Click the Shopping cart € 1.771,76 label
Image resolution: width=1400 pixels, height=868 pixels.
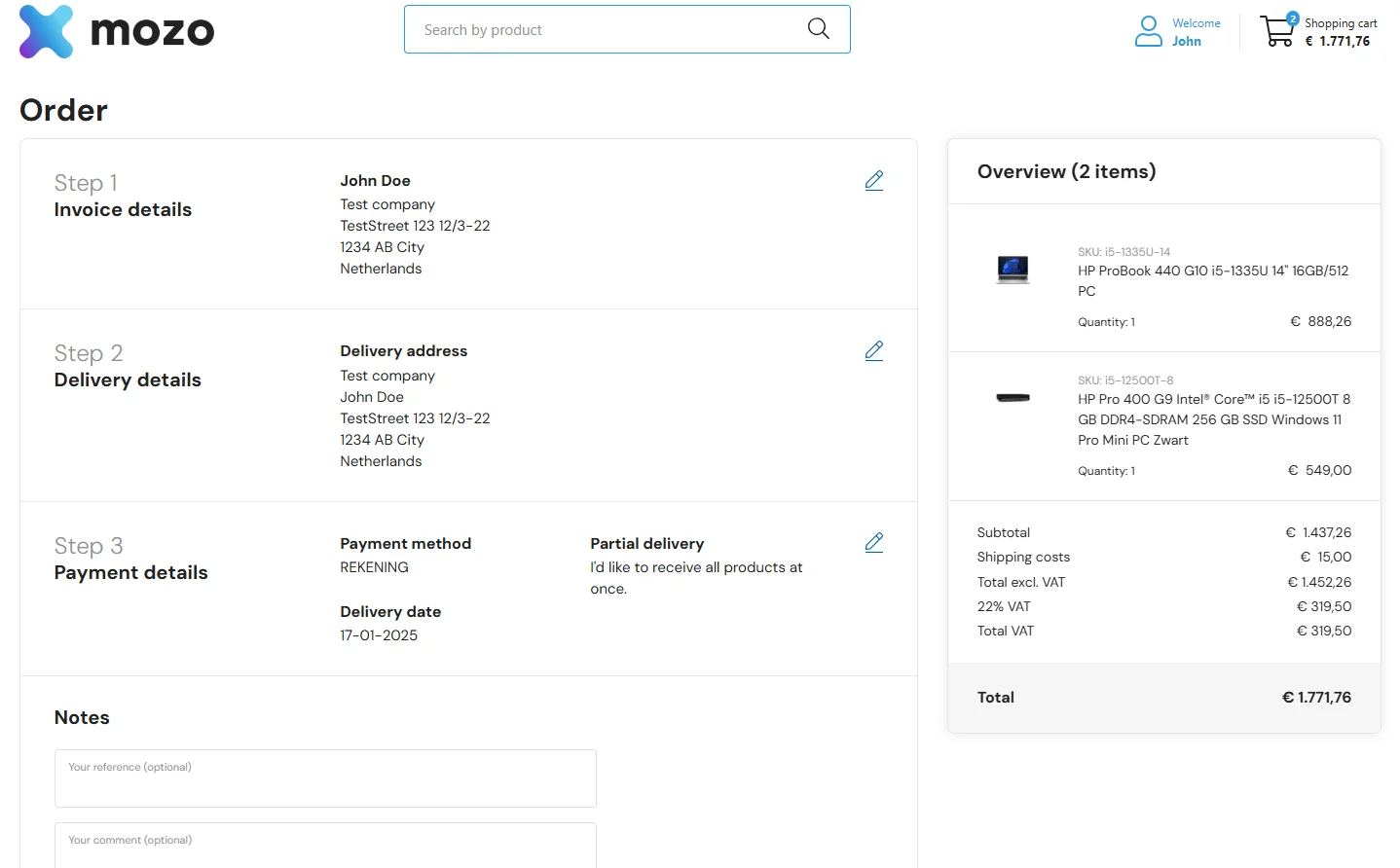coord(1341,32)
